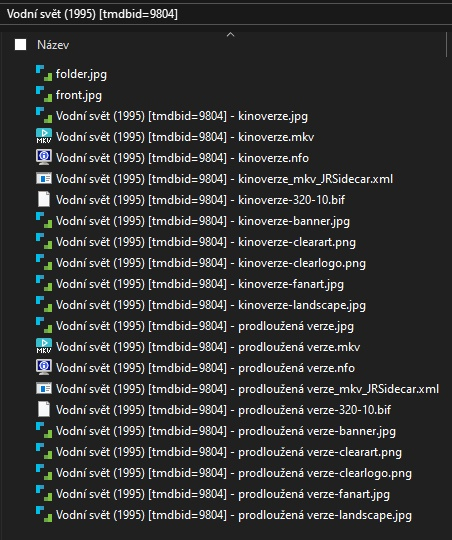Click the MKV icon of prodloužená verze.mkv
452x540 pixels.
tap(44, 346)
